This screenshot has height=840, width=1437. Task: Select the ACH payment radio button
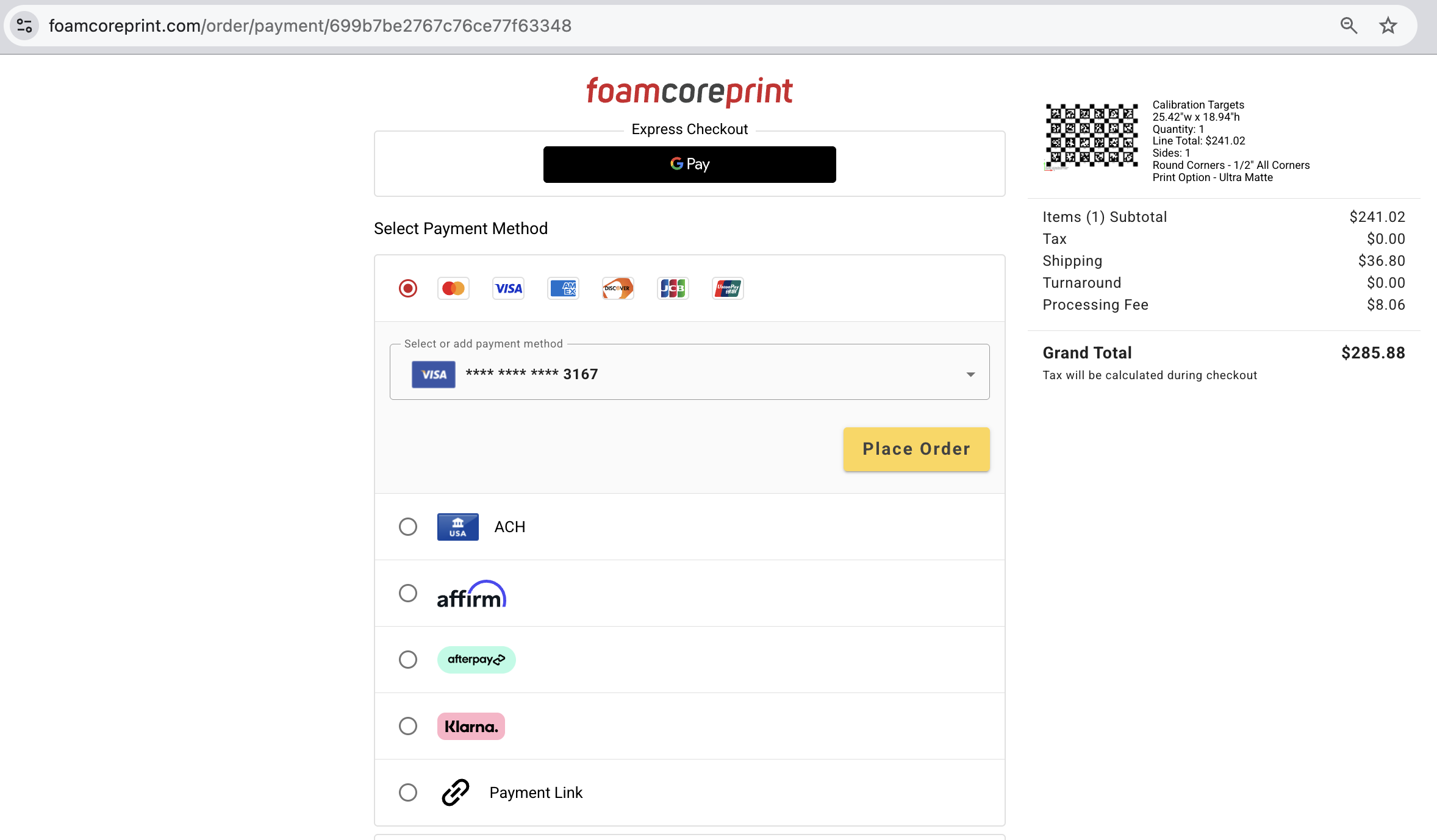point(408,527)
